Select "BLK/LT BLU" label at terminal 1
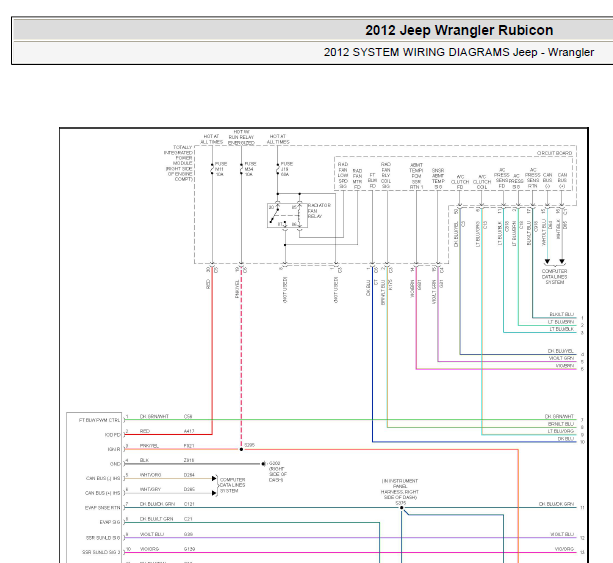 point(561,314)
